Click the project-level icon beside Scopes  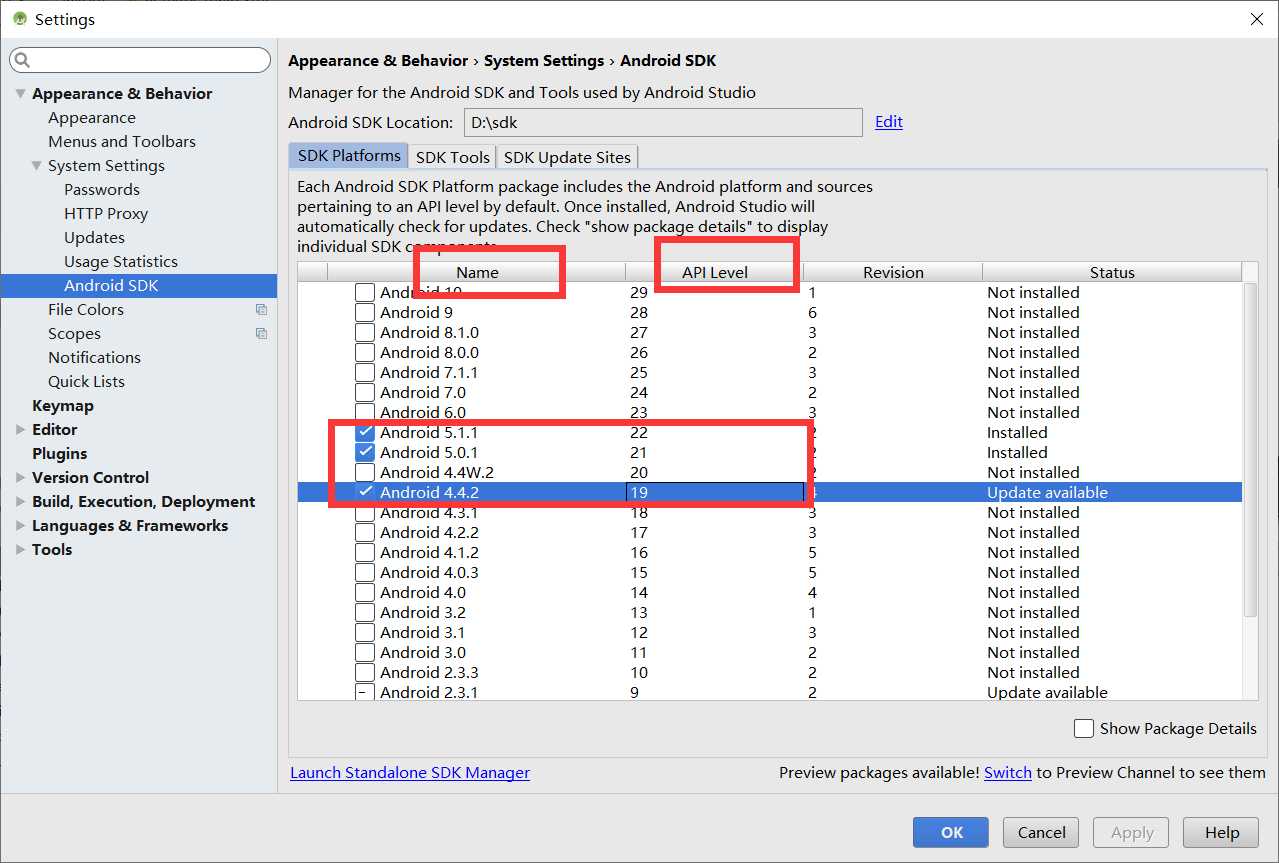click(261, 334)
